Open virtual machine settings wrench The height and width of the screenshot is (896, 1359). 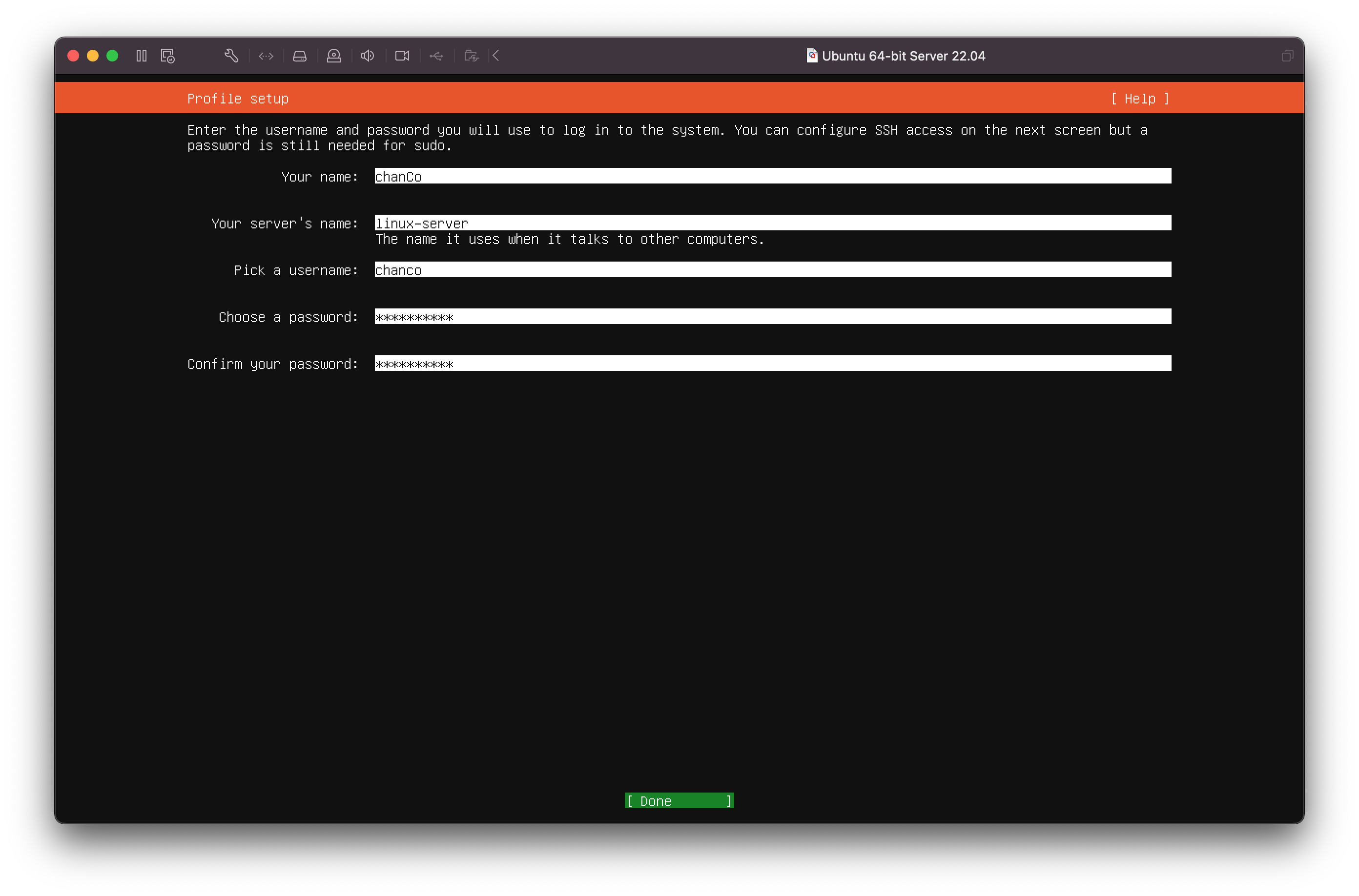click(x=231, y=56)
